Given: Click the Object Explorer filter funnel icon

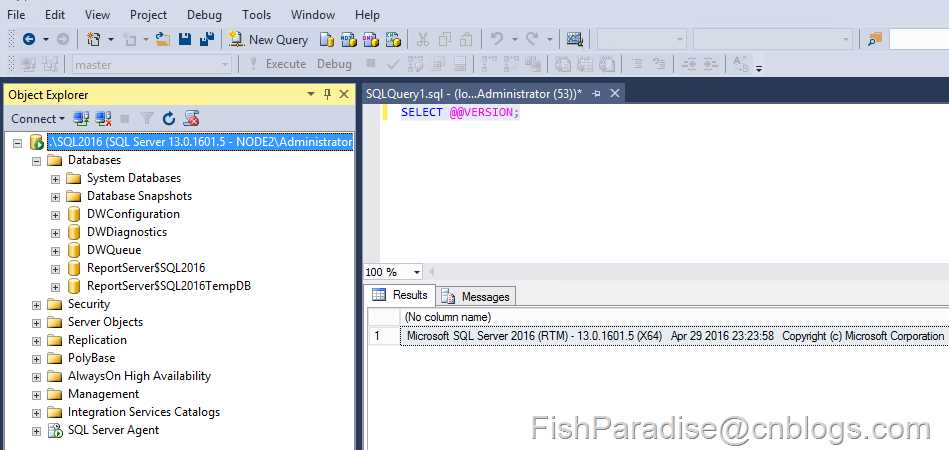Looking at the screenshot, I should click(147, 119).
